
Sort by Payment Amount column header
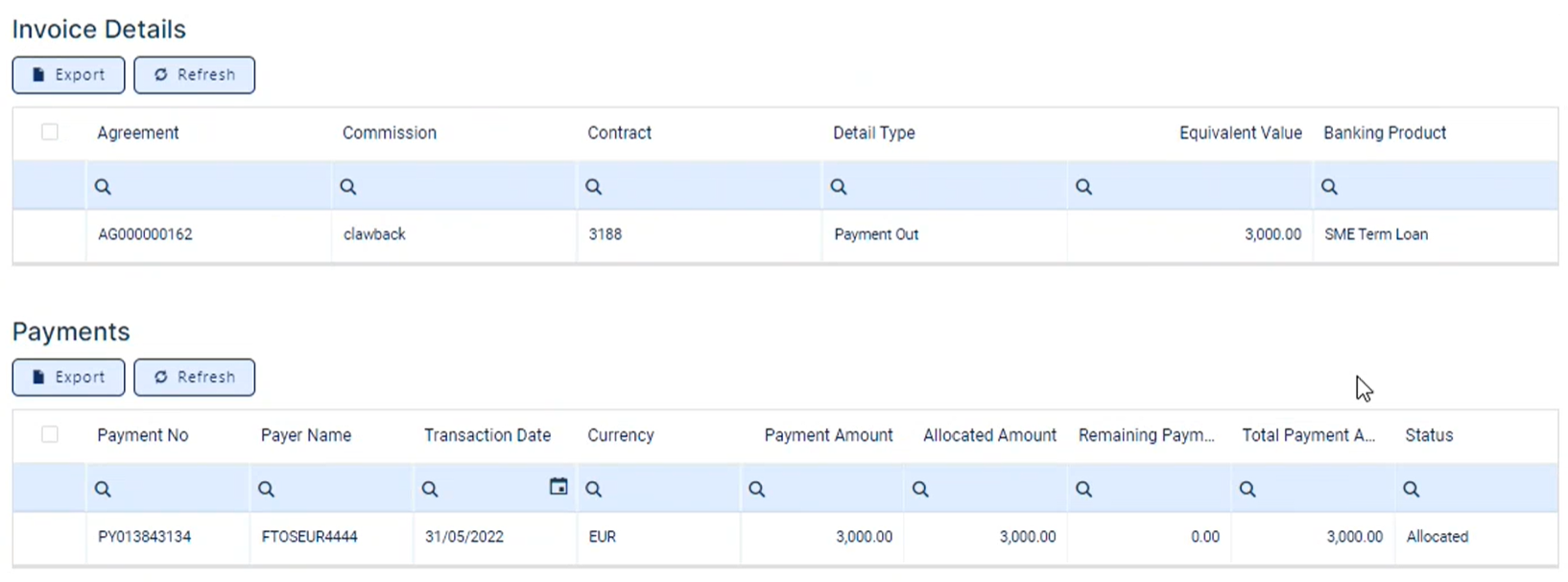point(828,435)
